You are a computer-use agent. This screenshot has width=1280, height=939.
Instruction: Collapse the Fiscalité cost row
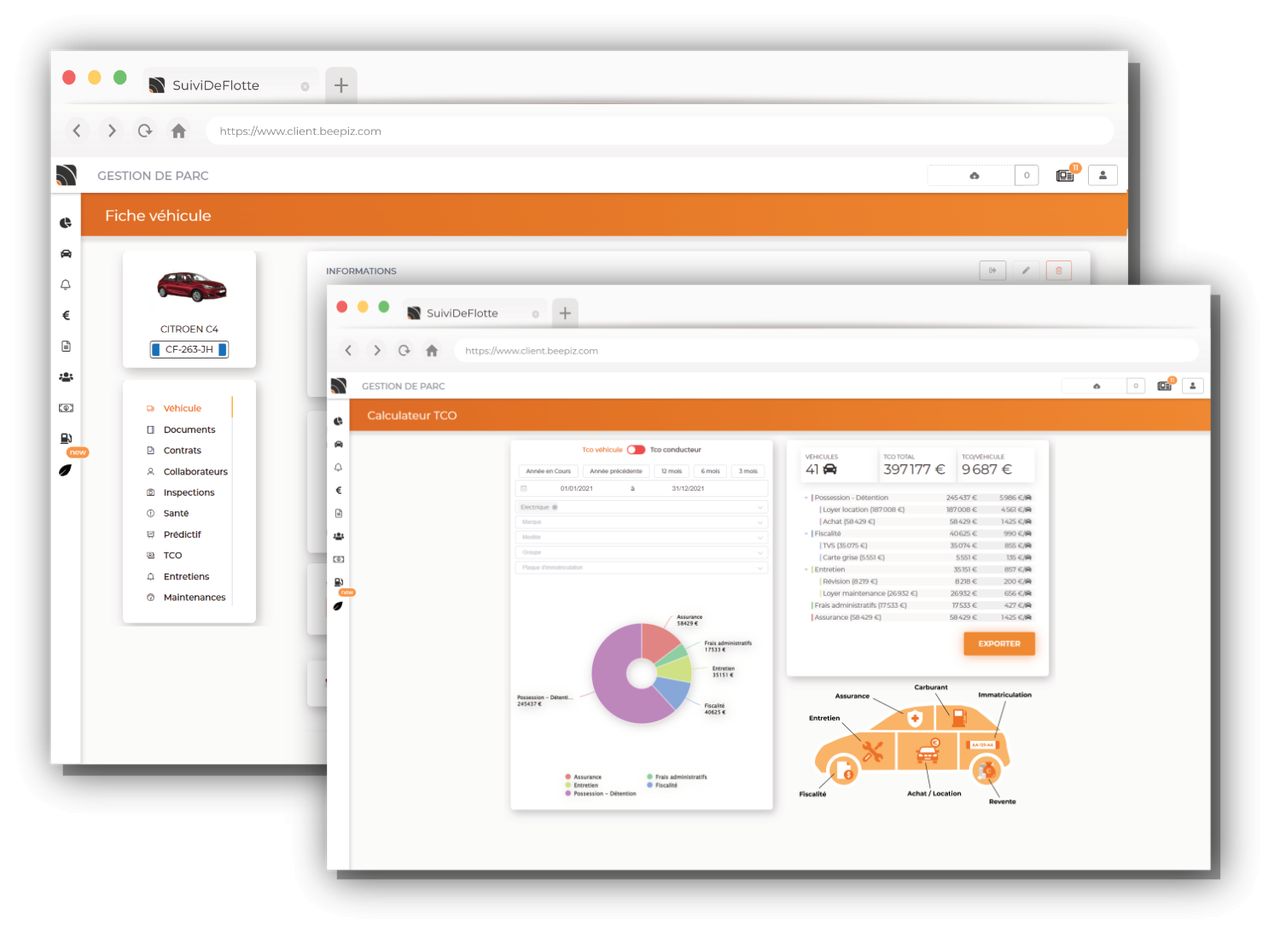806,533
